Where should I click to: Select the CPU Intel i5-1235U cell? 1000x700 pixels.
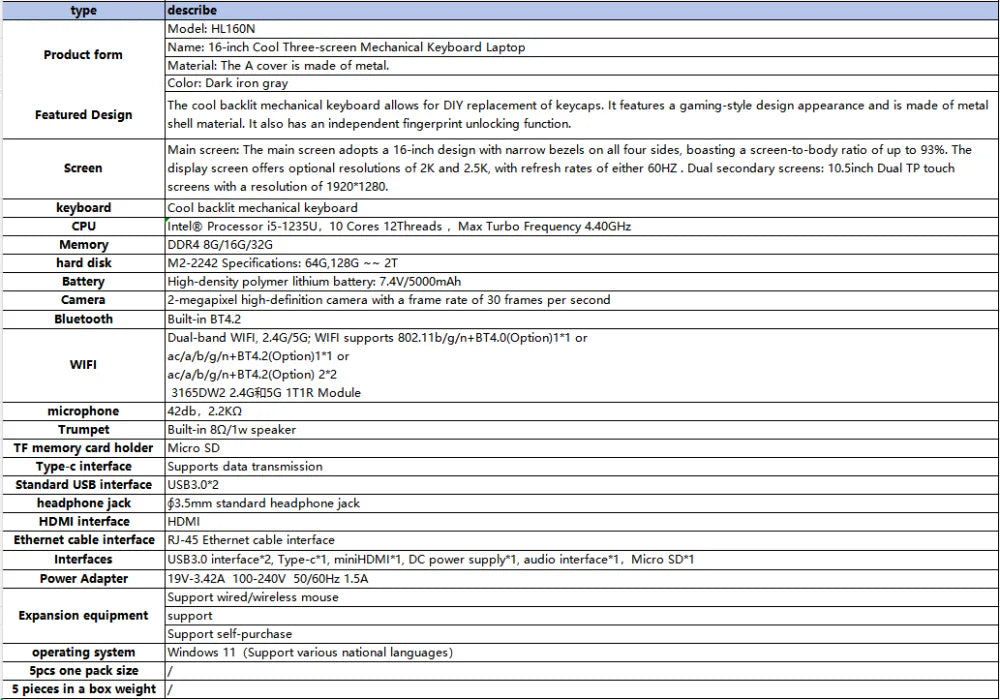pyautogui.click(x=582, y=227)
